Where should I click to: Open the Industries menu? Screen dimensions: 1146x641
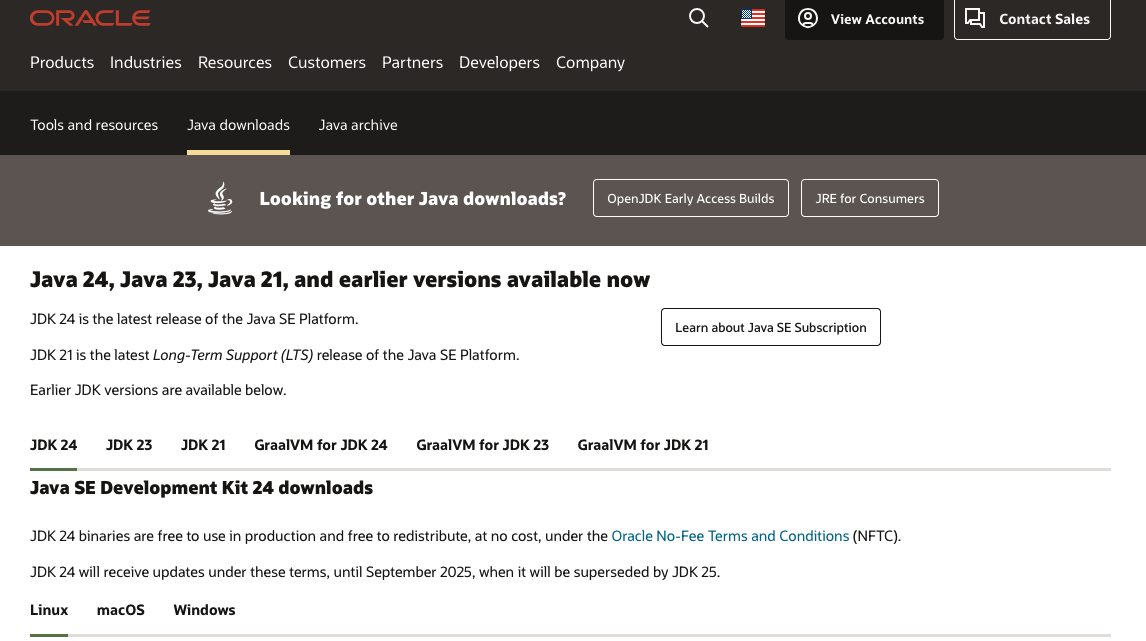point(145,63)
